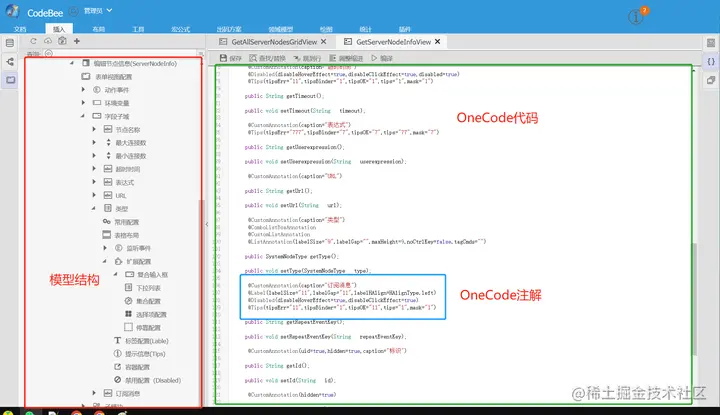This screenshot has height=415, width=720.
Task: Click the 查找/替换 find-replace button
Action: click(x=268, y=58)
